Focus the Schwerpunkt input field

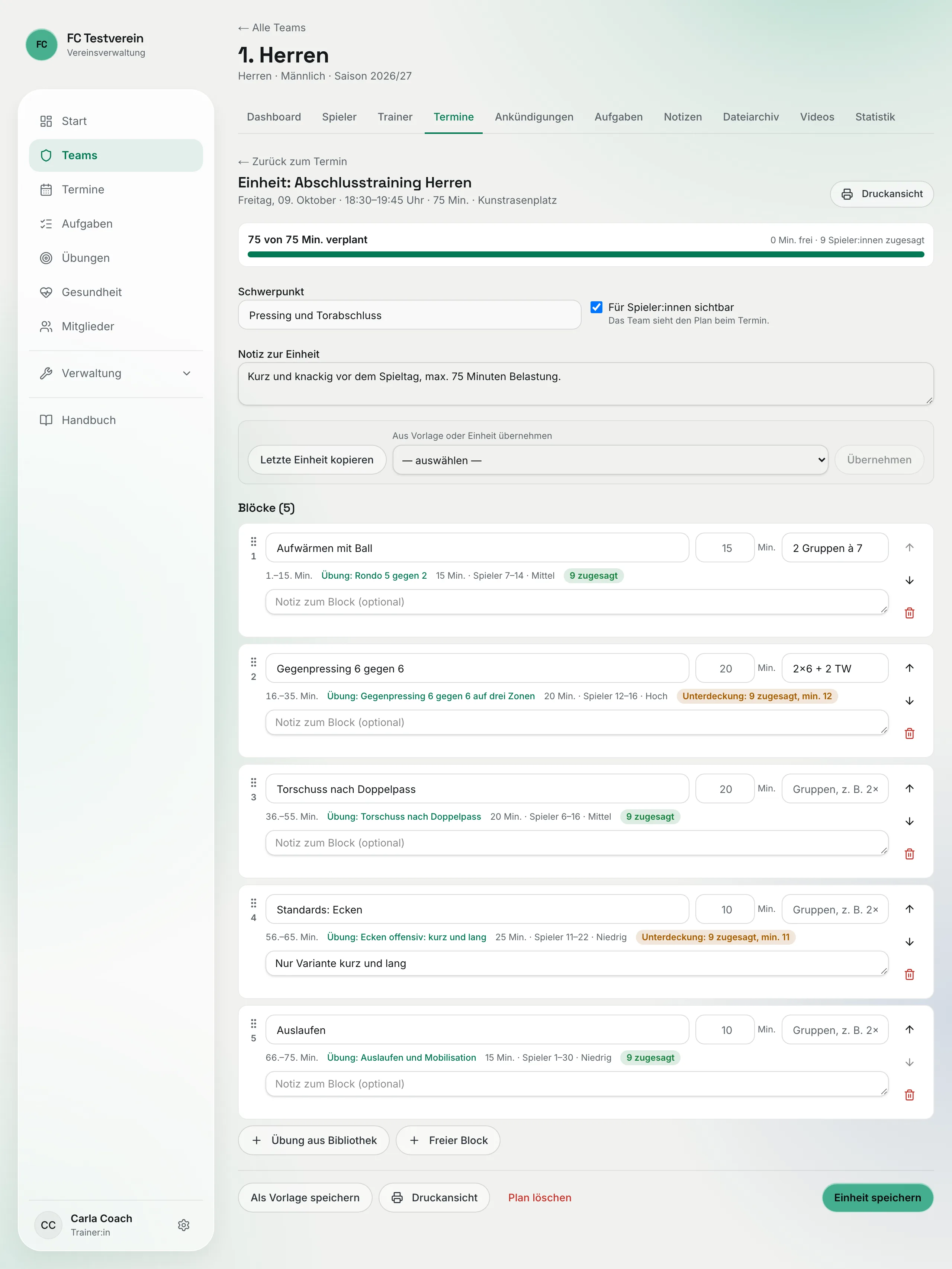409,315
